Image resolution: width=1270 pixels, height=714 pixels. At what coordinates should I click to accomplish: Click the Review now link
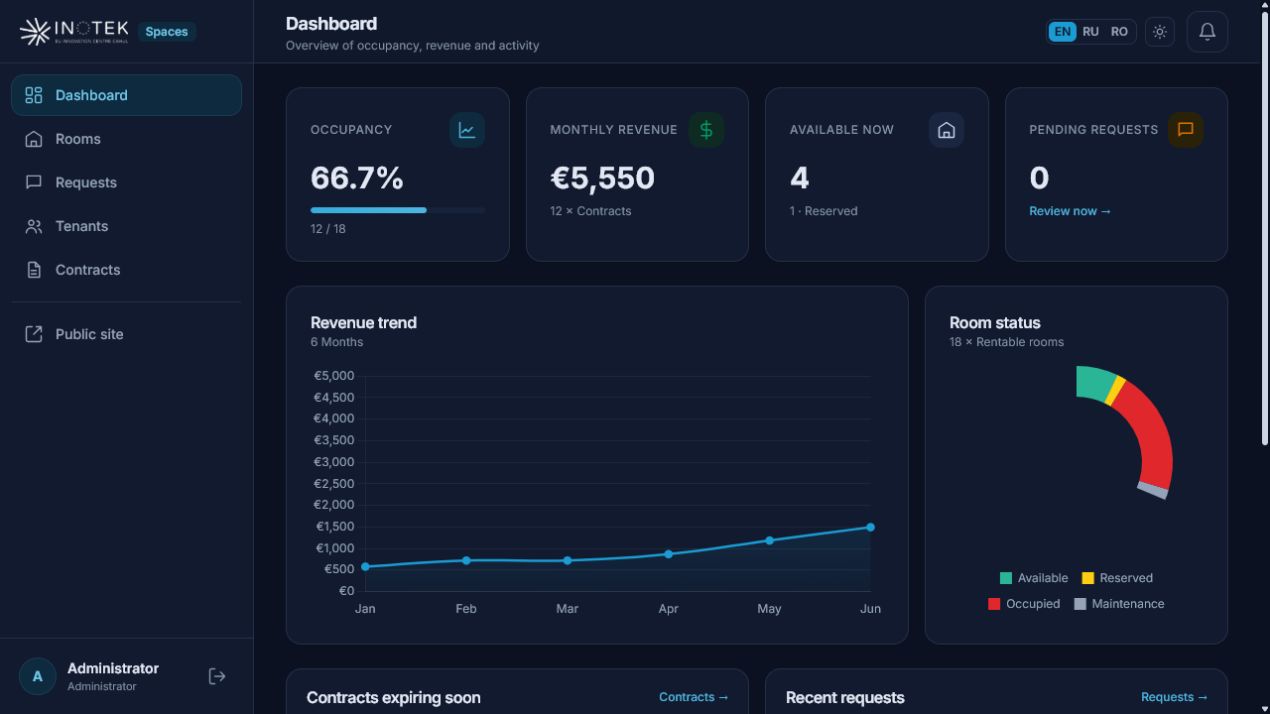[x=1070, y=211]
